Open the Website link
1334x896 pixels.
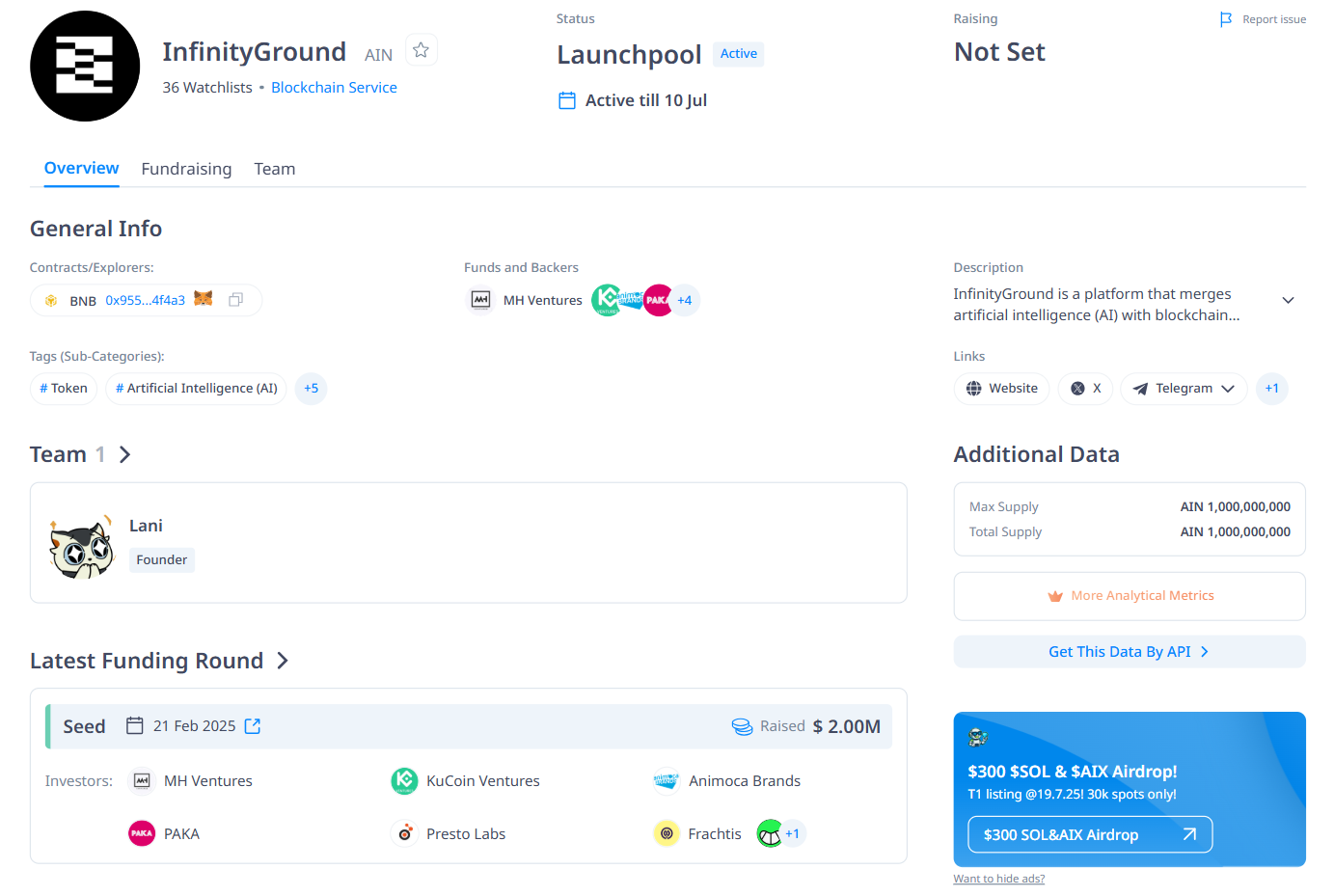1001,389
